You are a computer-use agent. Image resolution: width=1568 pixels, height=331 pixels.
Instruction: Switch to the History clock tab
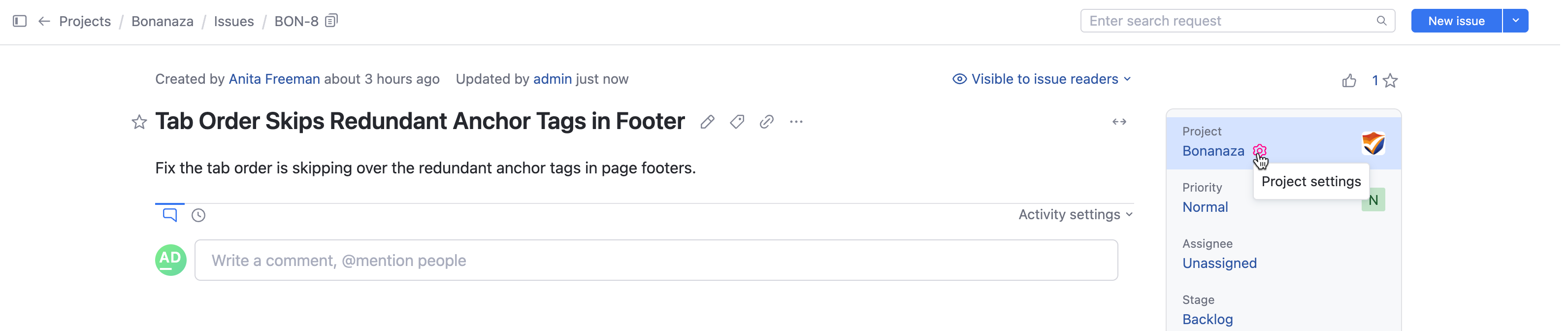pos(198,215)
